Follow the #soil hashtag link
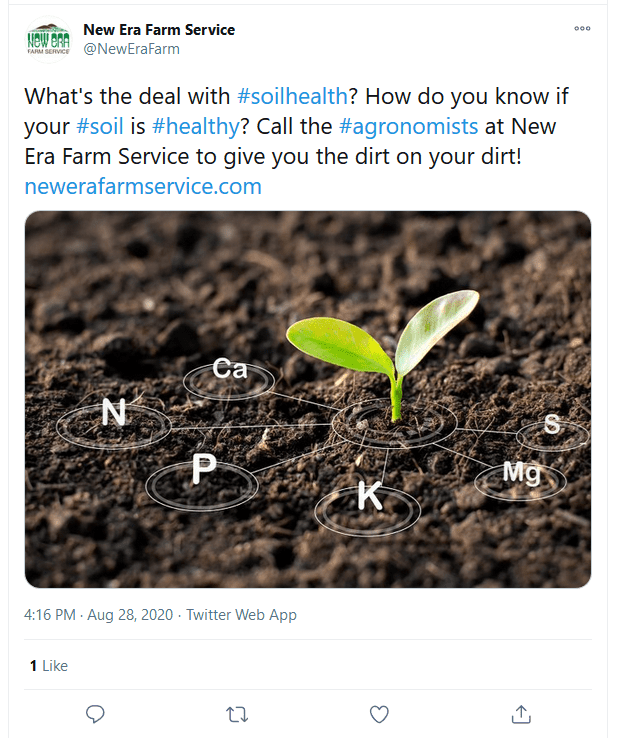 coord(98,127)
